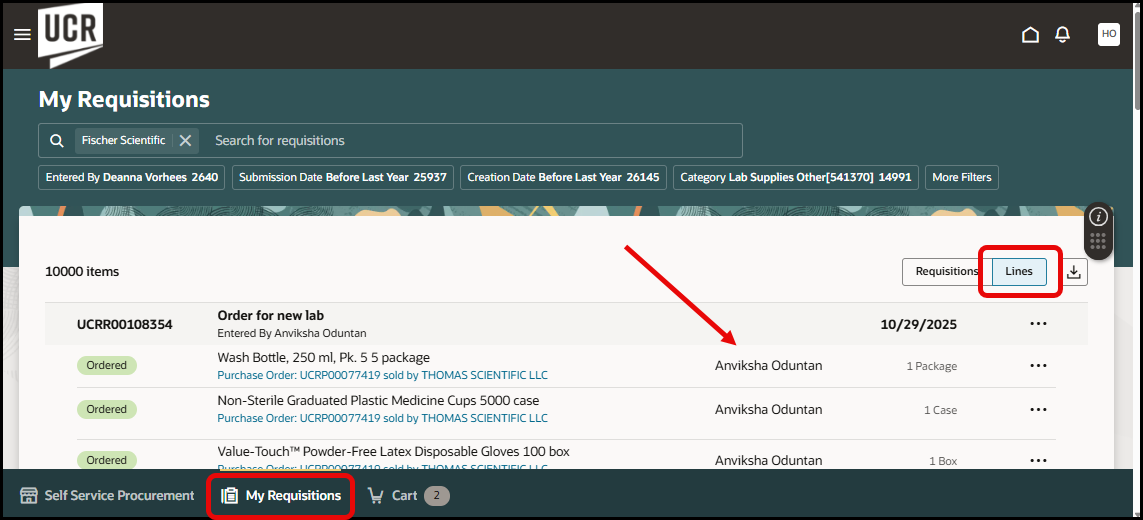
Task: Open the HO user profile avatar
Action: (x=1108, y=34)
